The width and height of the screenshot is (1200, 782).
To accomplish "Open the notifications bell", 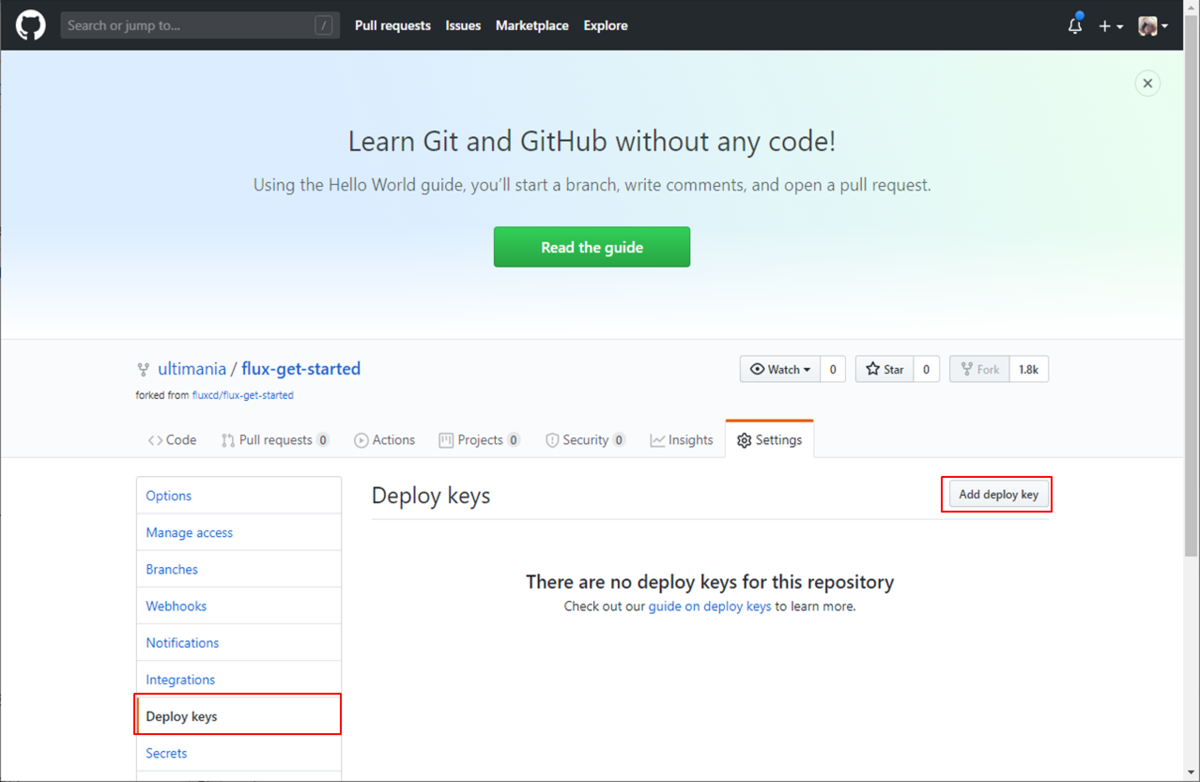I will (1075, 25).
